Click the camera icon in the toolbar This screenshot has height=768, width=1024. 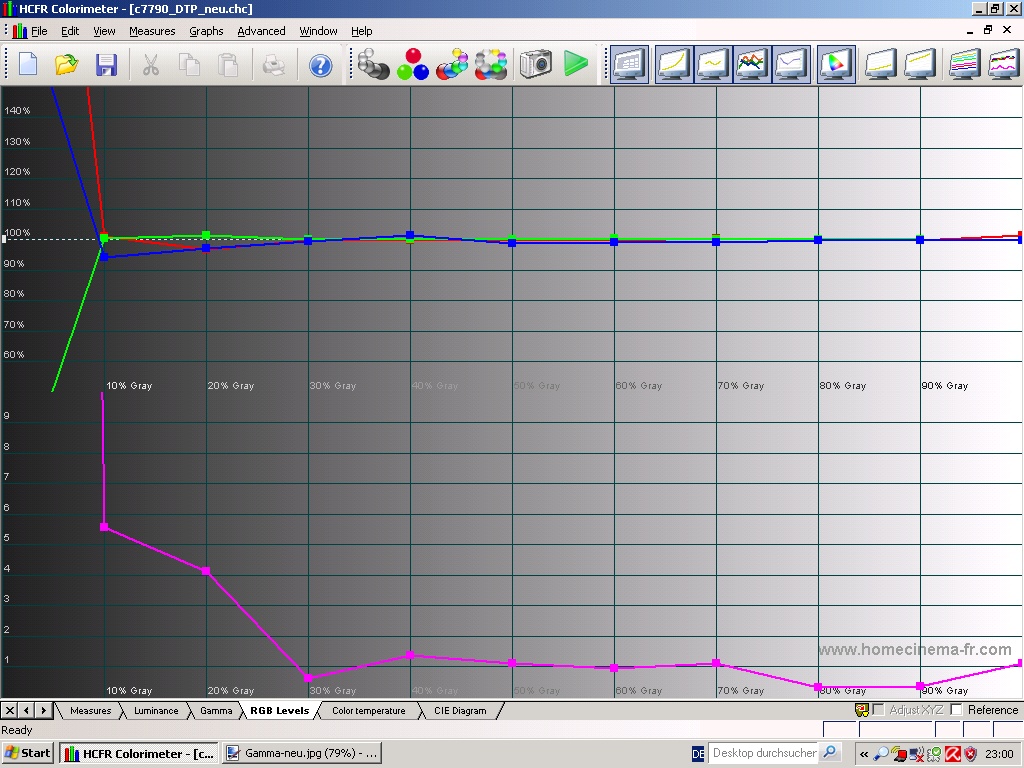[536, 65]
